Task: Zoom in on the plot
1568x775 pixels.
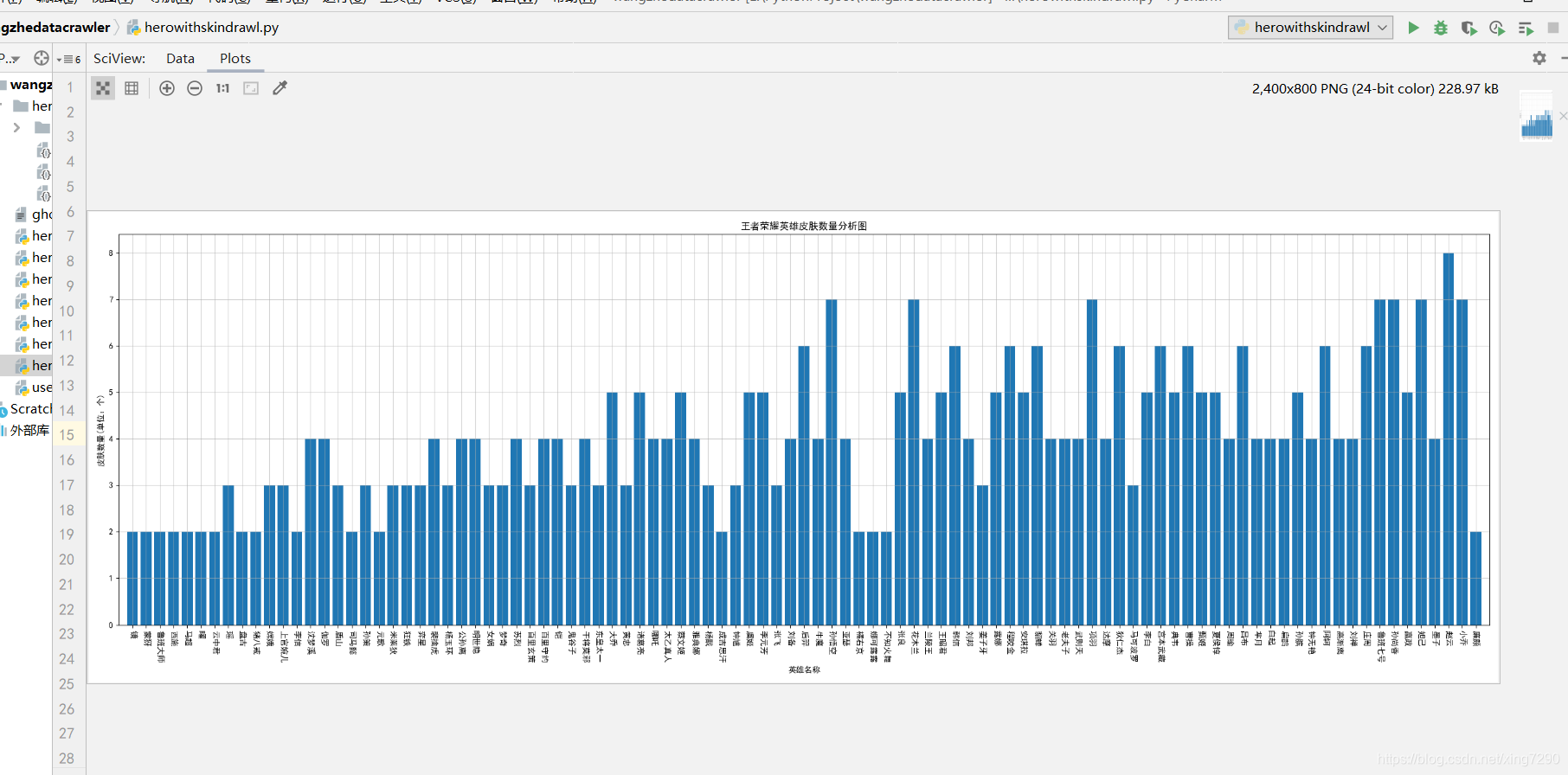Action: click(167, 88)
